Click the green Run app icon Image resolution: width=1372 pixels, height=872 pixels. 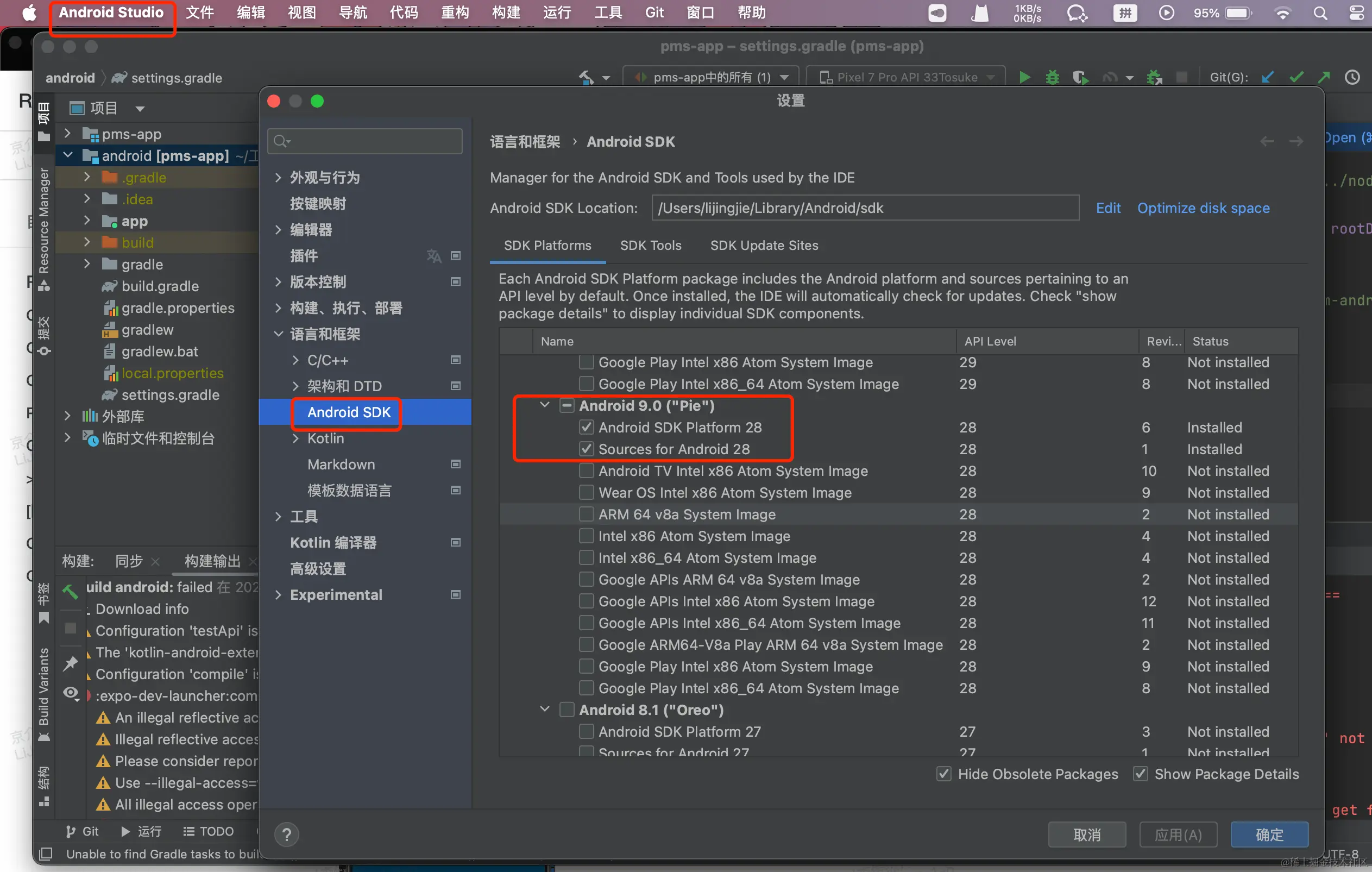1024,77
